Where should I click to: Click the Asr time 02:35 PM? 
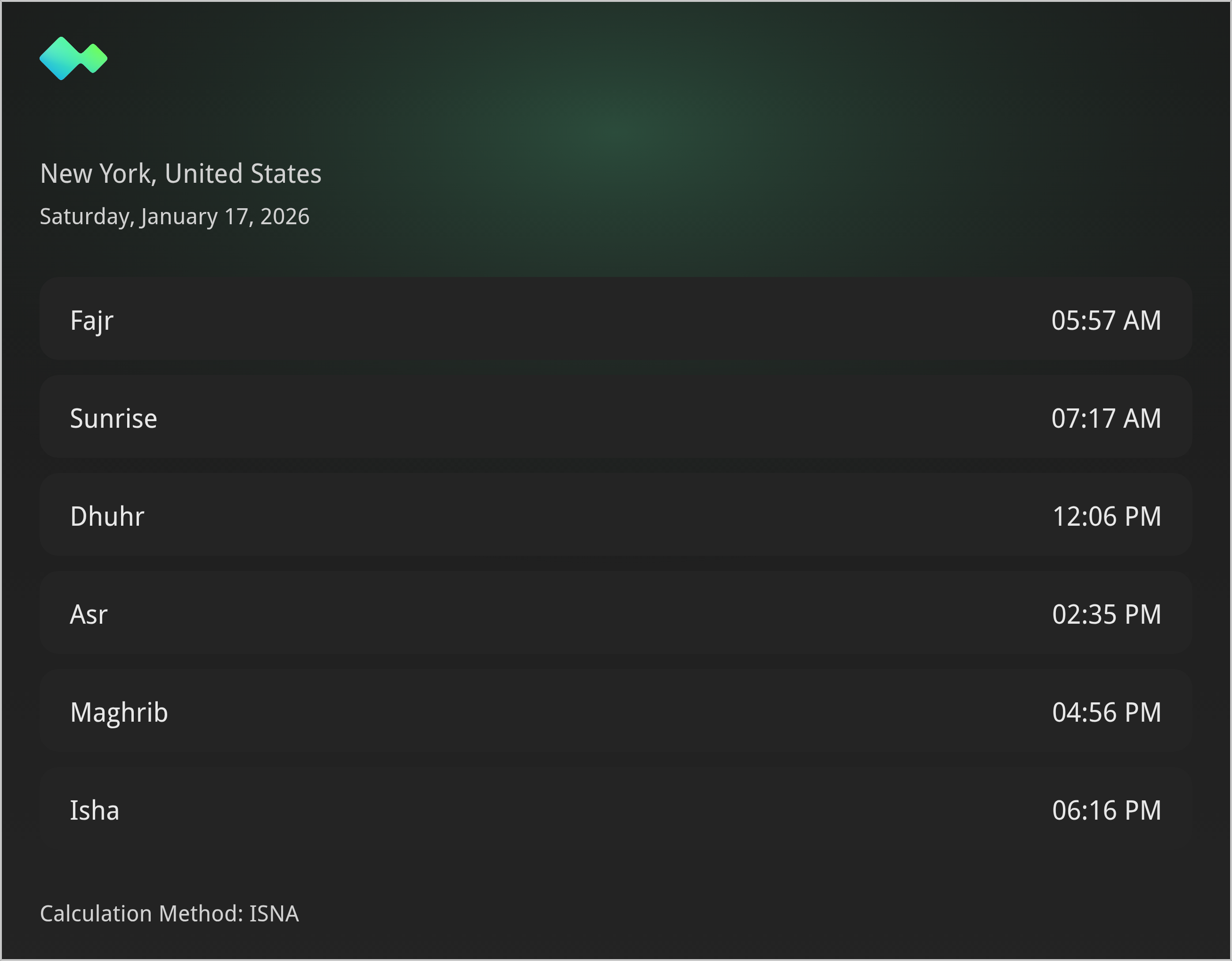(1107, 613)
